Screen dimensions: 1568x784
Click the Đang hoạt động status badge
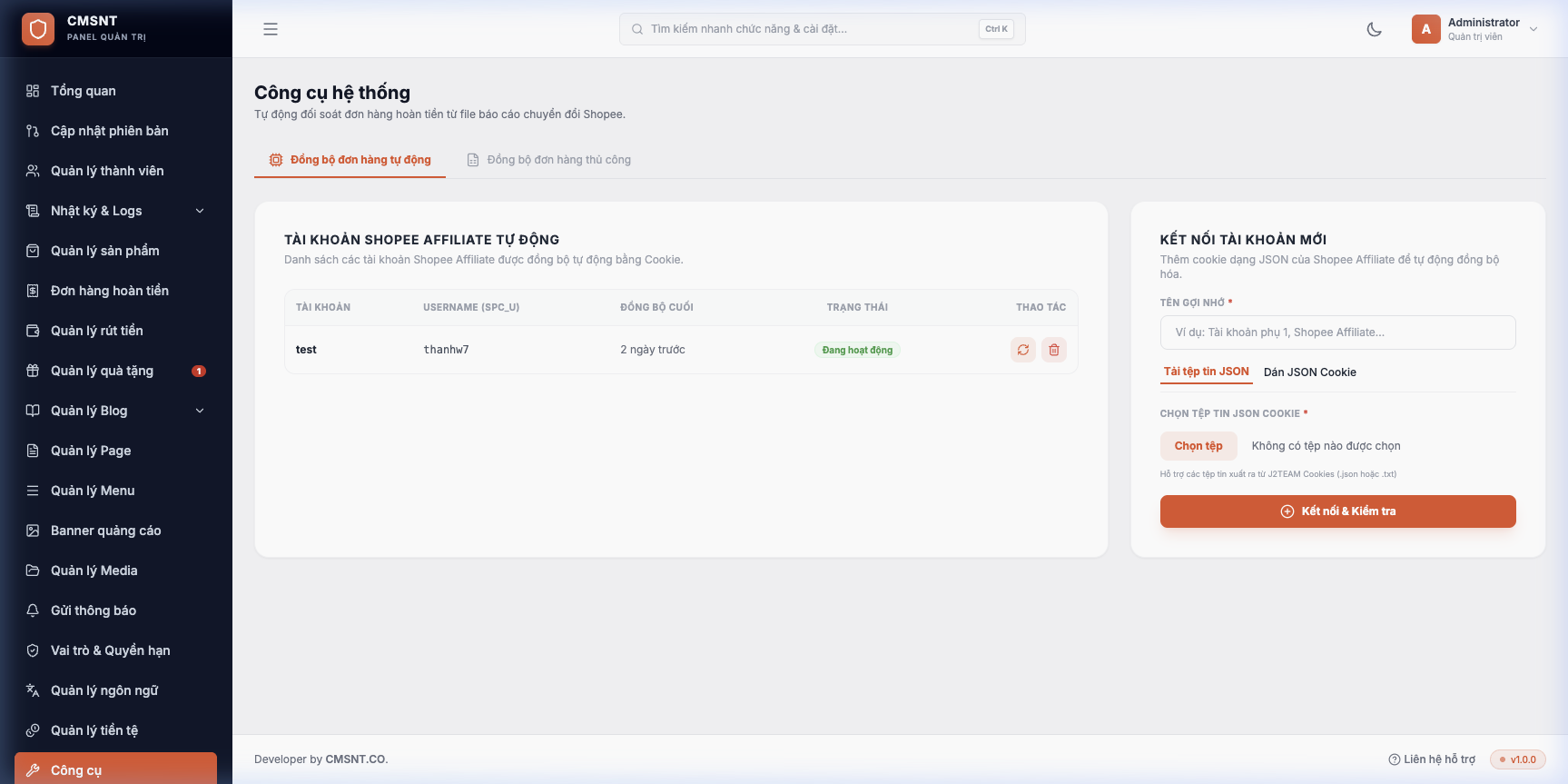point(857,350)
